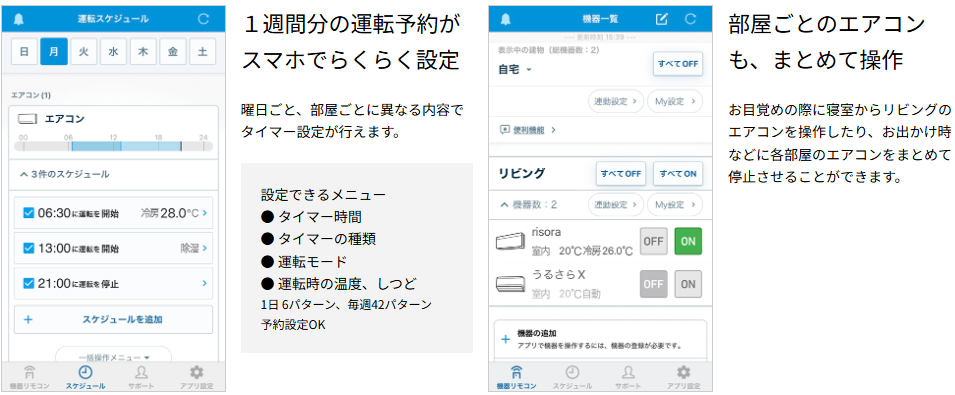Open 機器リモコン tab in schedule screen

[29, 377]
